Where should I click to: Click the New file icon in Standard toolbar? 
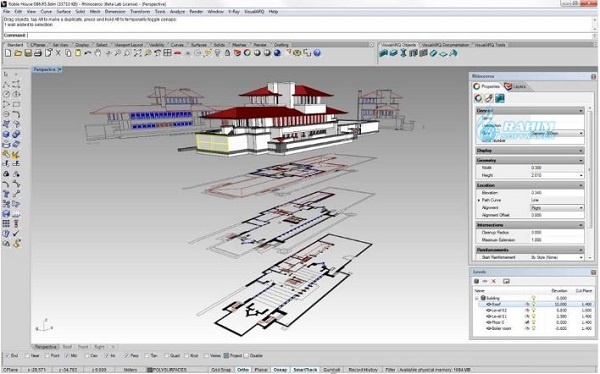point(8,53)
